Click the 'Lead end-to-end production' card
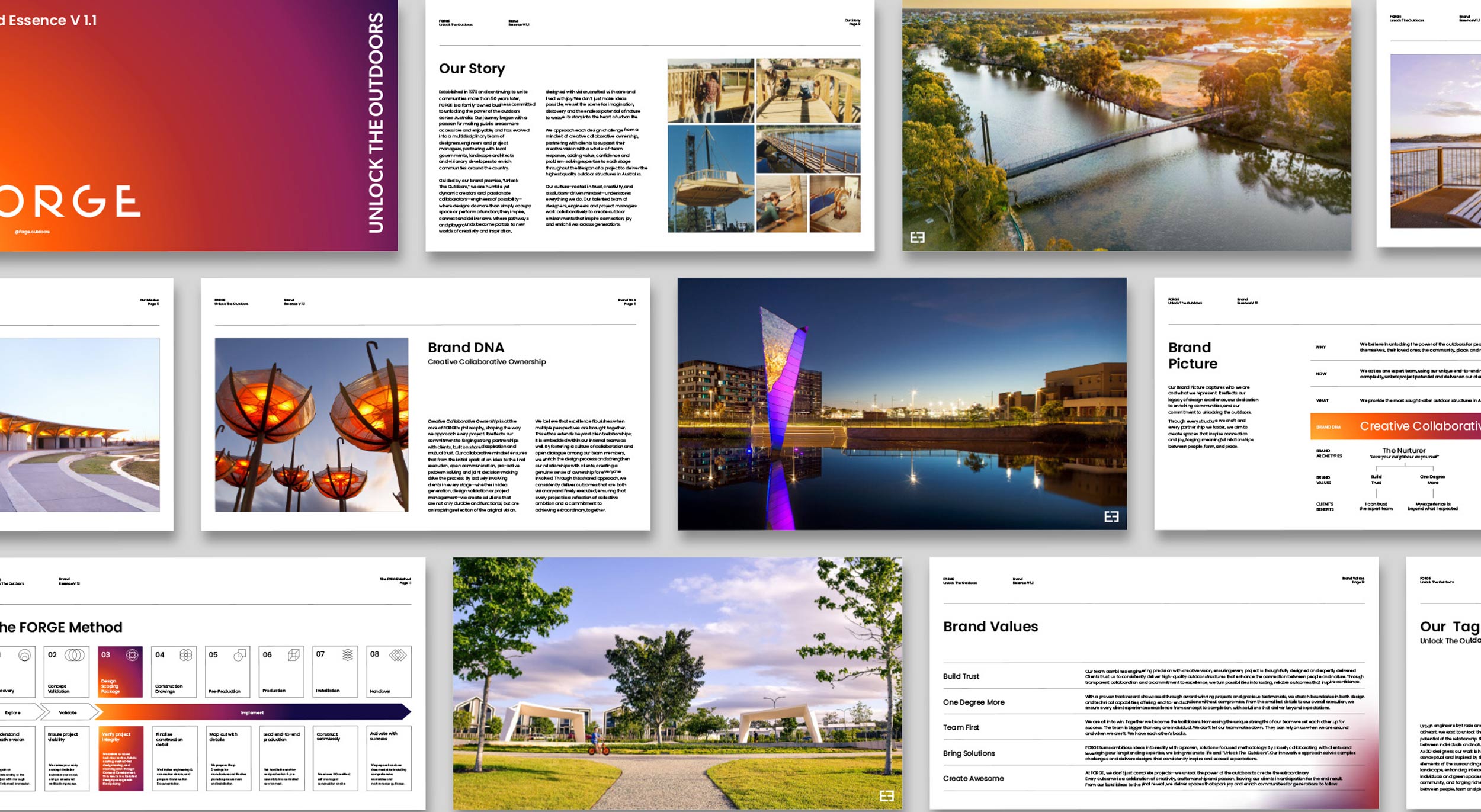1481x812 pixels. pos(282,759)
